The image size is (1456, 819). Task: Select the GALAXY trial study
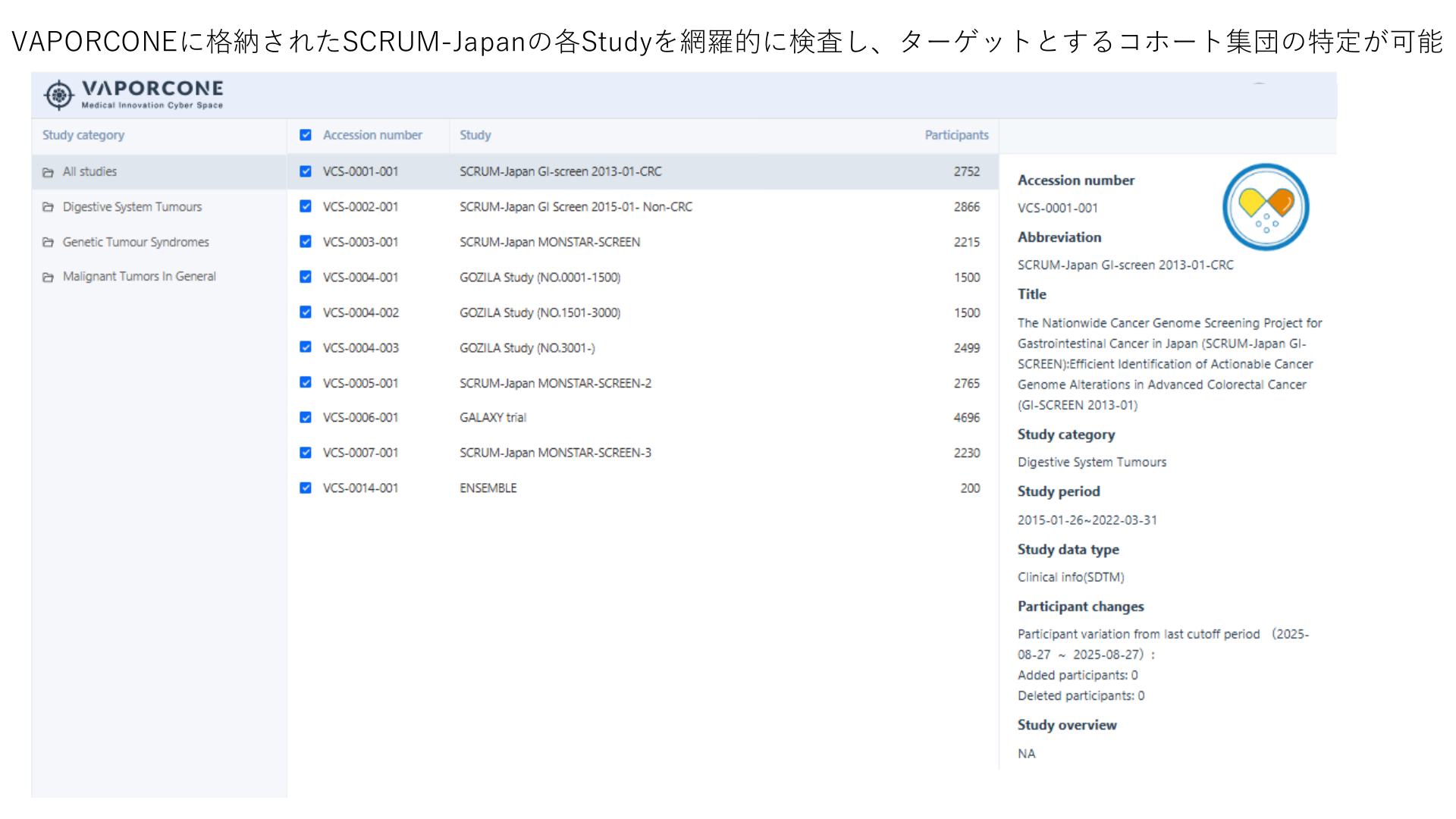[493, 418]
